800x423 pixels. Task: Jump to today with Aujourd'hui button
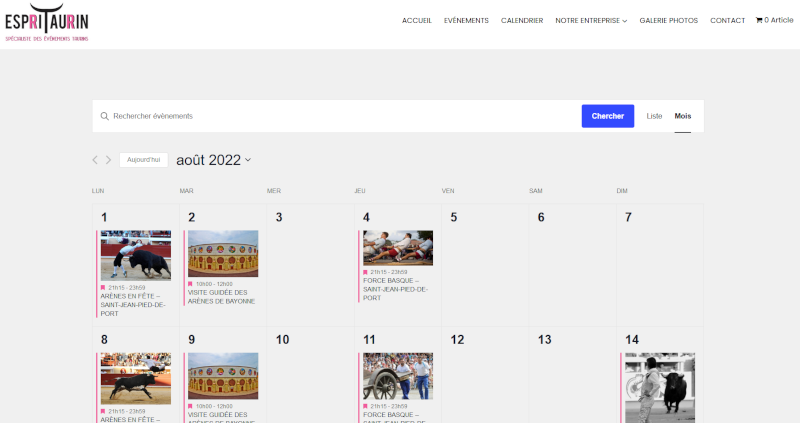pos(143,160)
